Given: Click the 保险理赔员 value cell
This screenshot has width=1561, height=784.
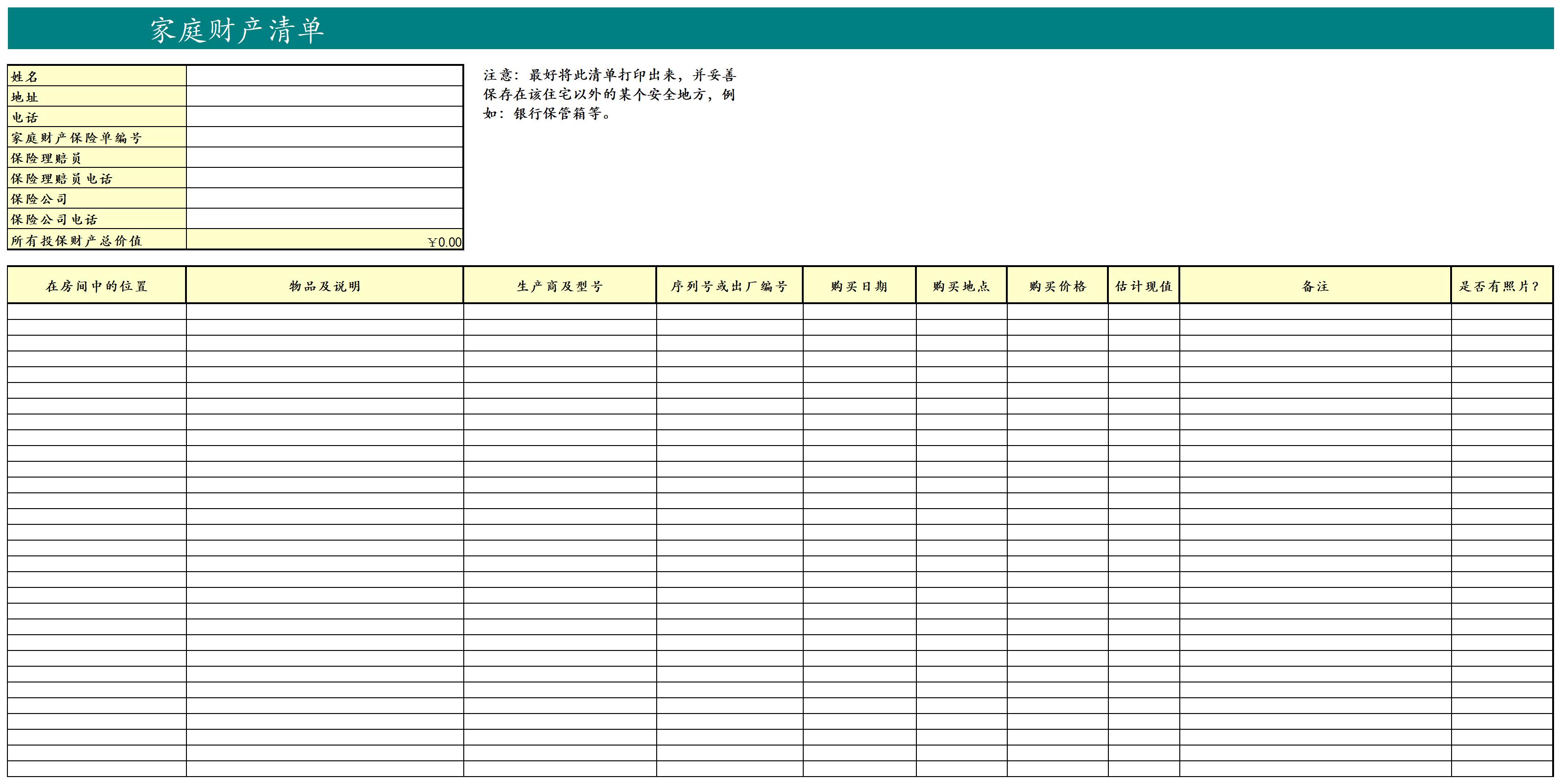Looking at the screenshot, I should click(324, 158).
